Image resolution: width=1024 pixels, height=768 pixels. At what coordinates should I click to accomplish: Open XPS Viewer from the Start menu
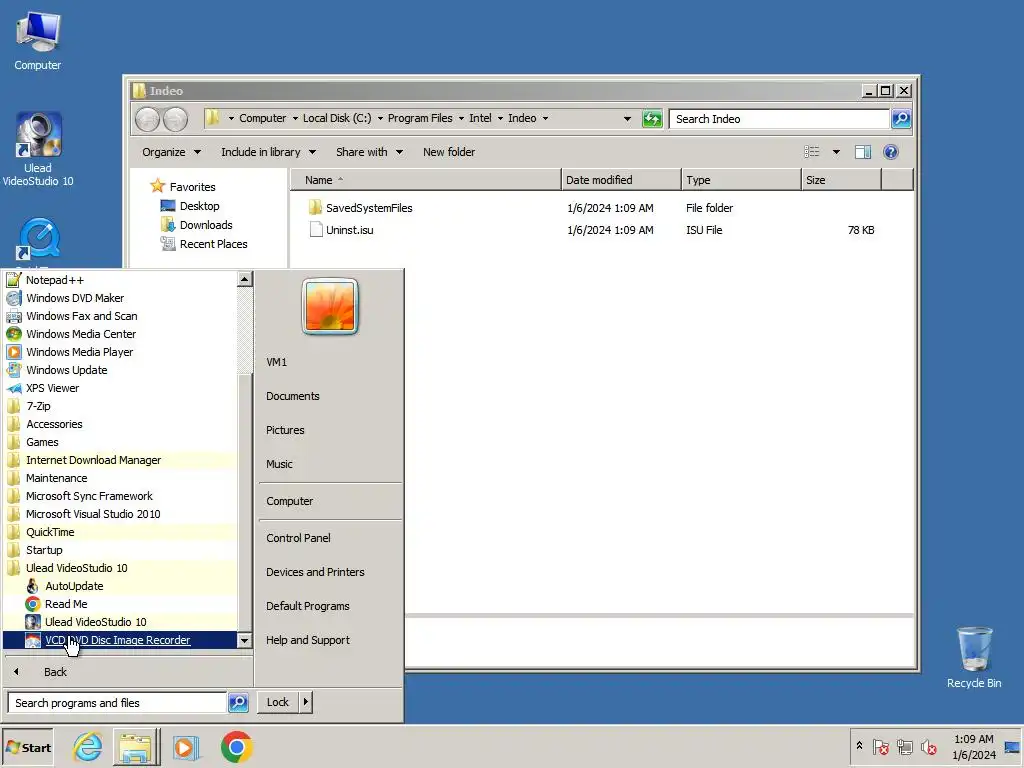click(120, 388)
